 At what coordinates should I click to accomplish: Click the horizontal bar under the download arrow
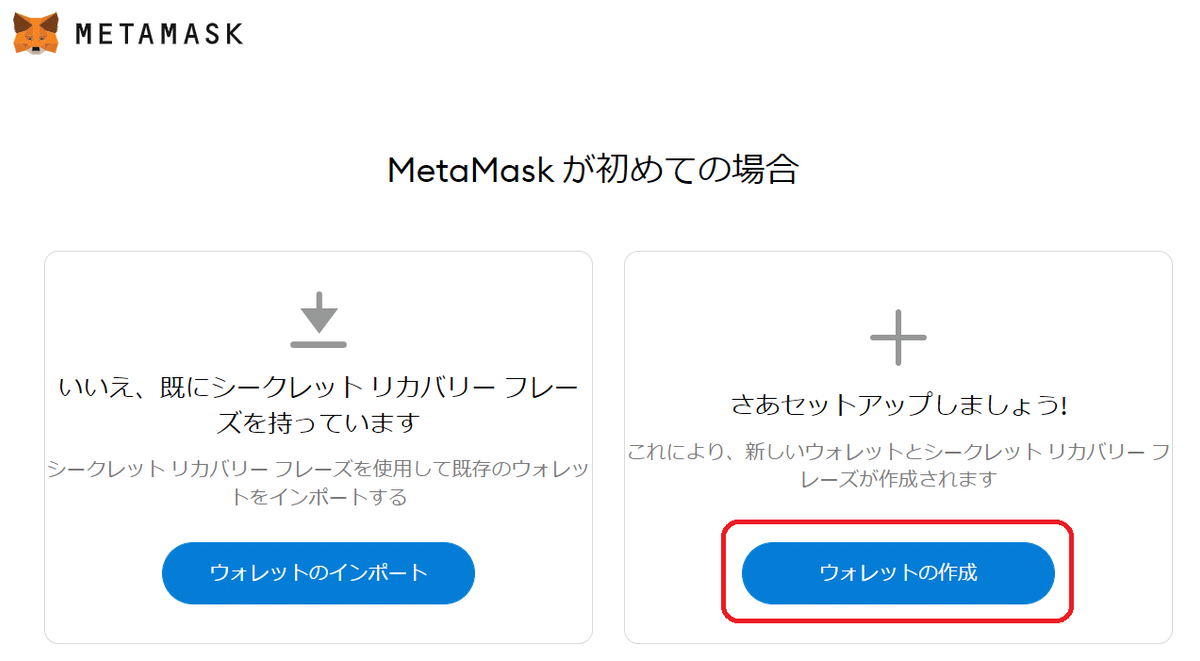click(x=318, y=344)
